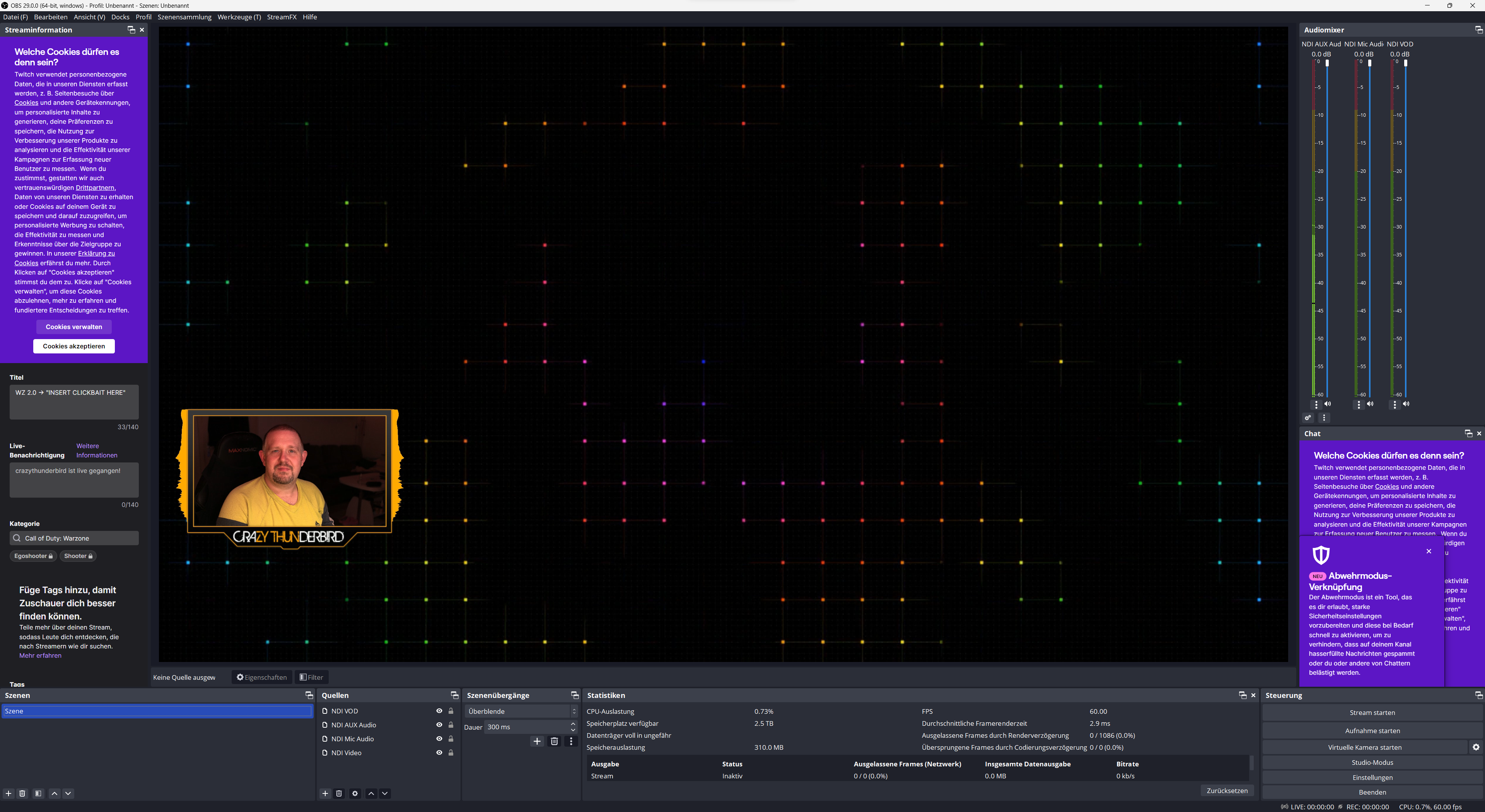Viewport: 1485px width, 812px height.
Task: Lock the NDI VOD source
Action: pos(451,711)
